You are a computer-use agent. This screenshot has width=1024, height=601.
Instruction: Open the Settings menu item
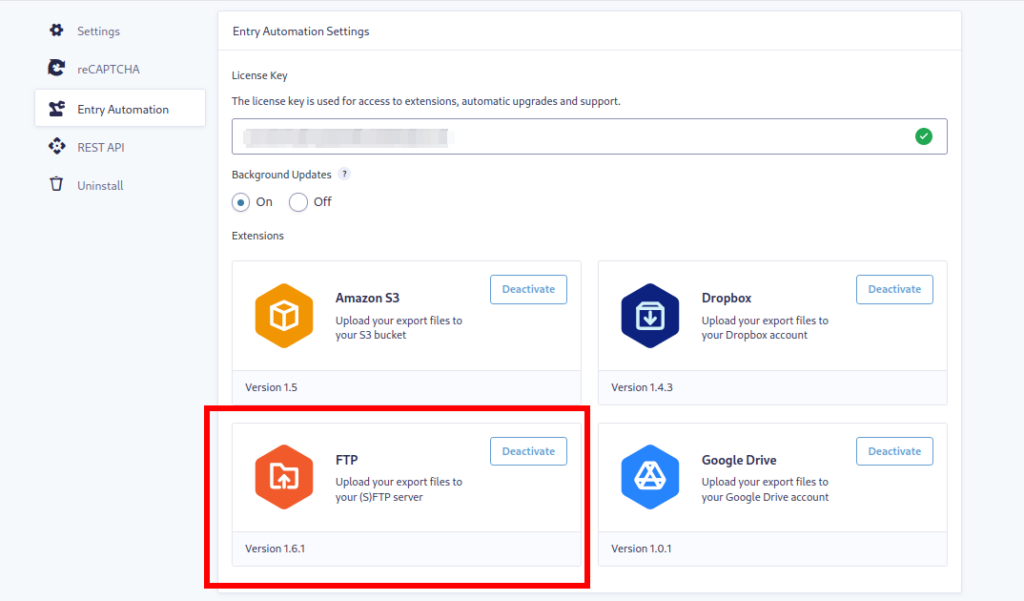(99, 31)
